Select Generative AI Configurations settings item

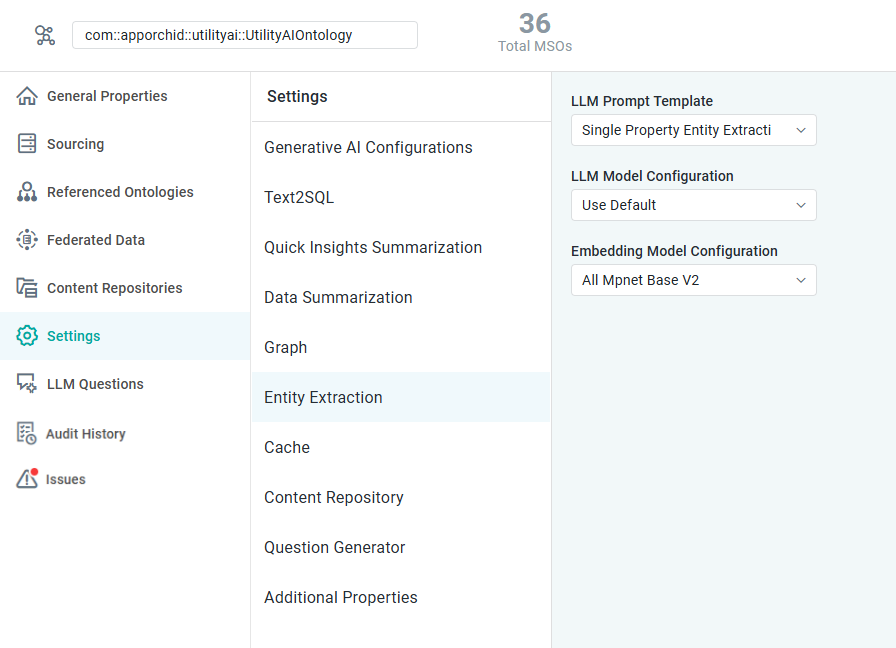pos(368,147)
